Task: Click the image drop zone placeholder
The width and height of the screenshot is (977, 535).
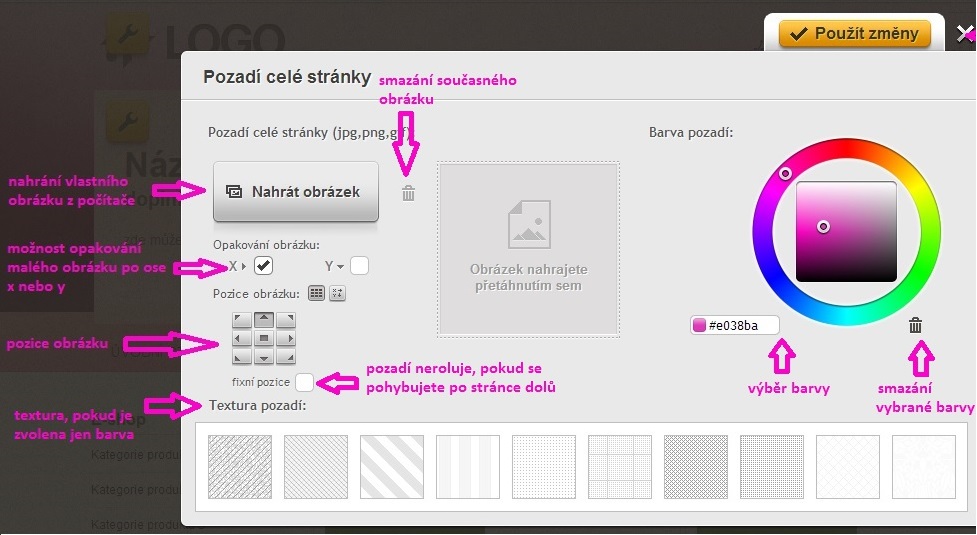Action: point(528,248)
